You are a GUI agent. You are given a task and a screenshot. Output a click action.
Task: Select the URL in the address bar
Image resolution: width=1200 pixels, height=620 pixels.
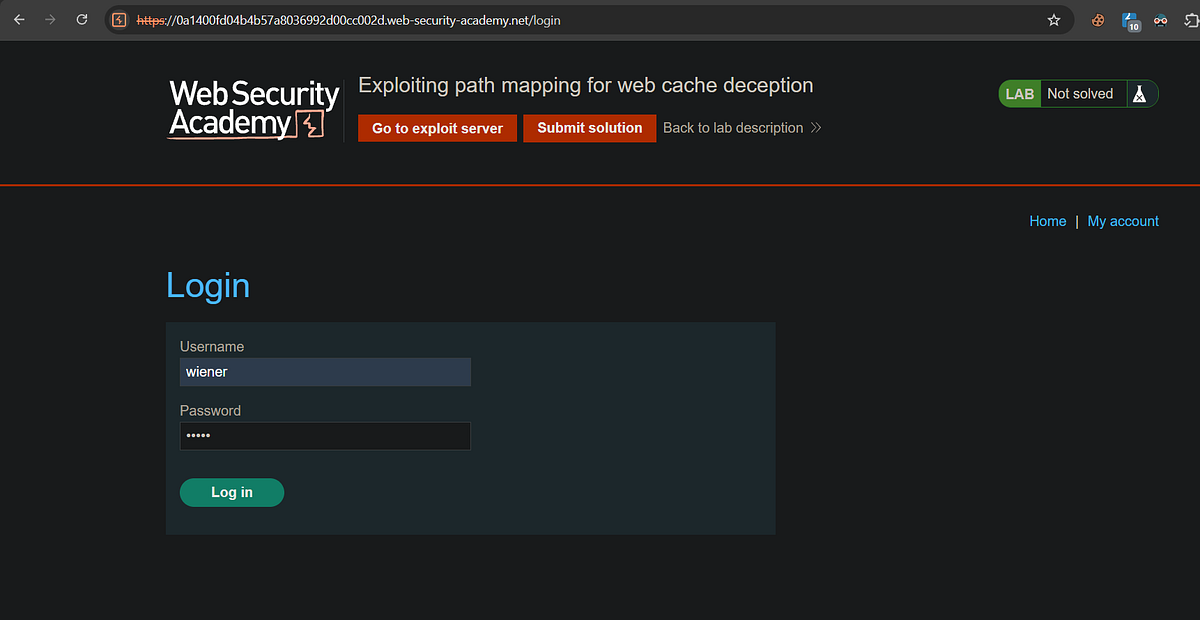coord(348,20)
